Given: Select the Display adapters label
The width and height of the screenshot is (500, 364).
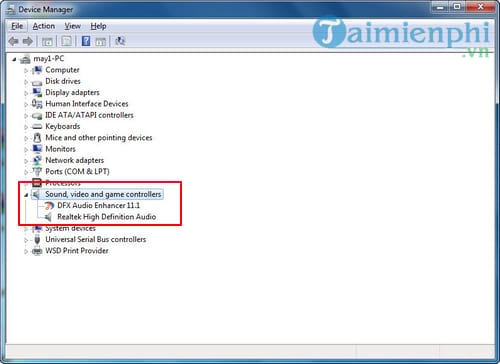Looking at the screenshot, I should pyautogui.click(x=72, y=93).
